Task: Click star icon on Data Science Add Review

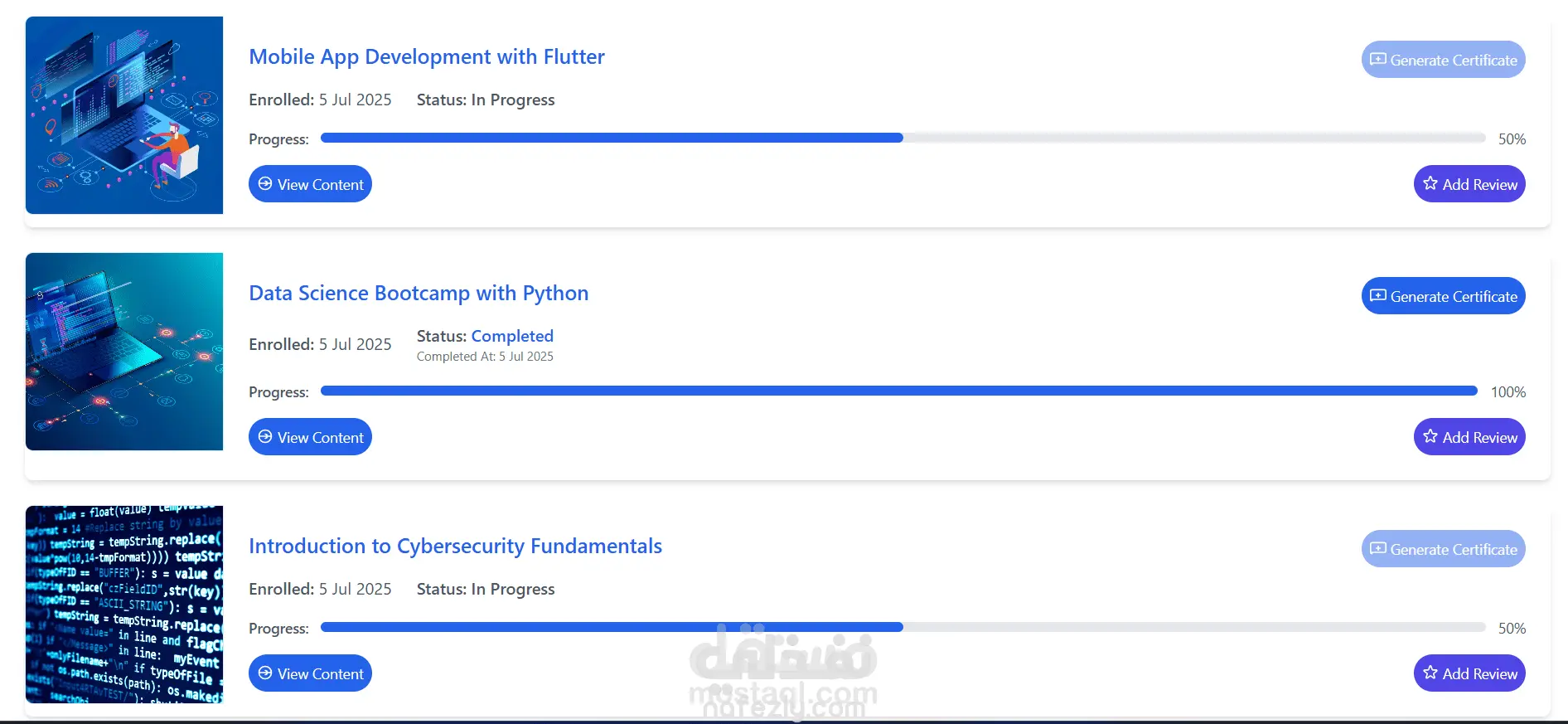Action: point(1430,436)
